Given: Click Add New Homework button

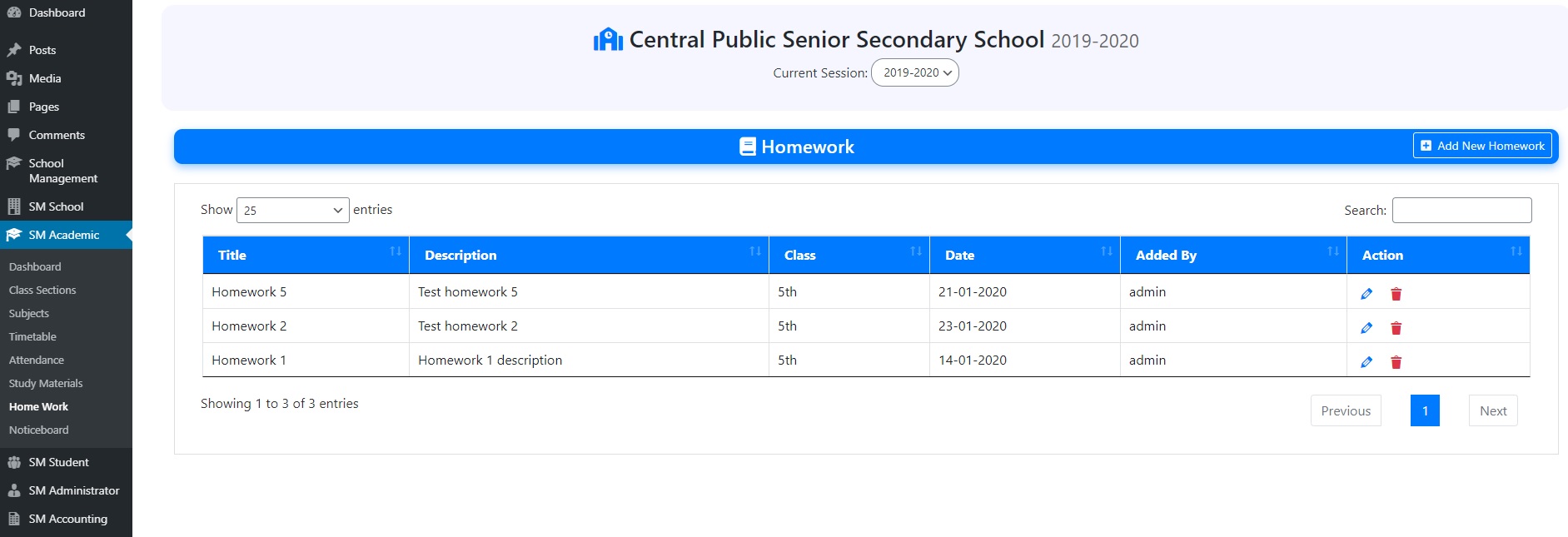Looking at the screenshot, I should pyautogui.click(x=1482, y=146).
